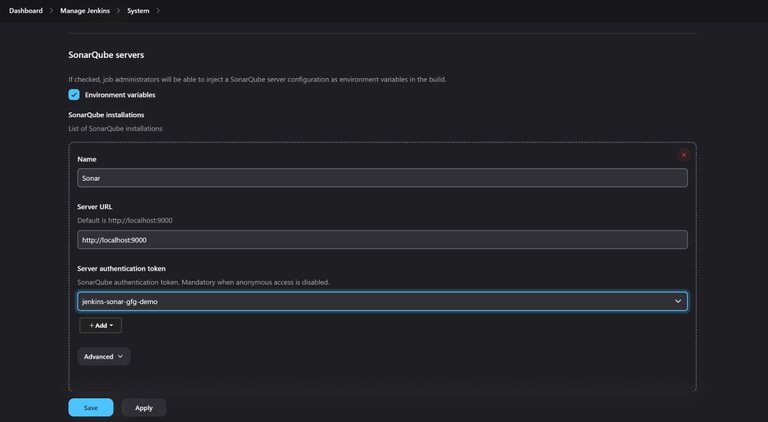Image resolution: width=768 pixels, height=422 pixels.
Task: Click chevron after System breadcrumb
Action: coord(158,10)
